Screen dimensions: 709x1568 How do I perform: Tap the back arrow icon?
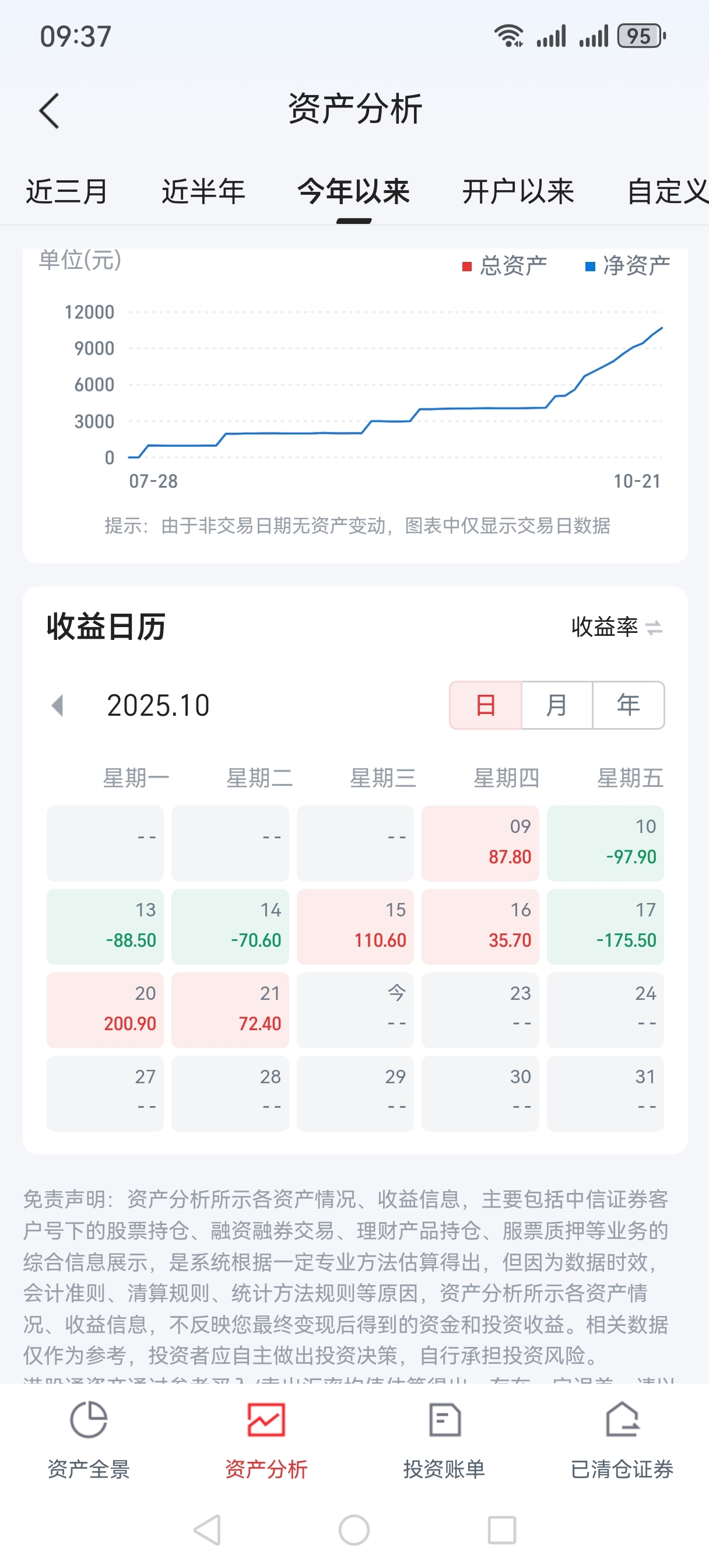[49, 111]
